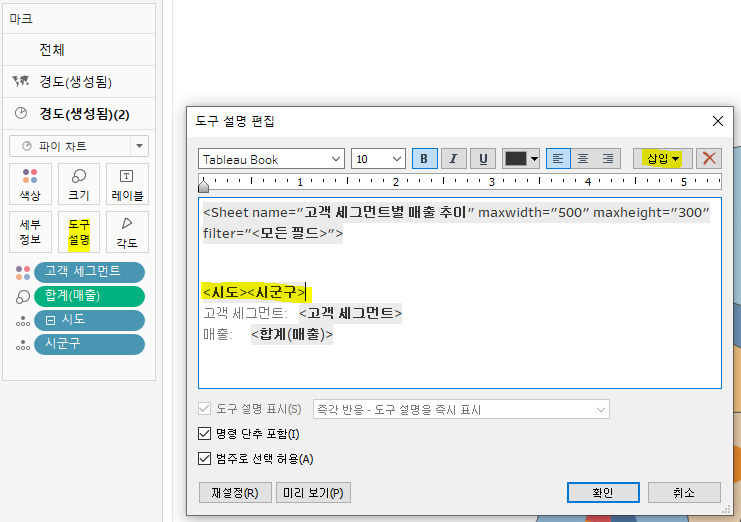
Task: Open the 세부 정보 (Detail) mark card
Action: pyautogui.click(x=30, y=232)
